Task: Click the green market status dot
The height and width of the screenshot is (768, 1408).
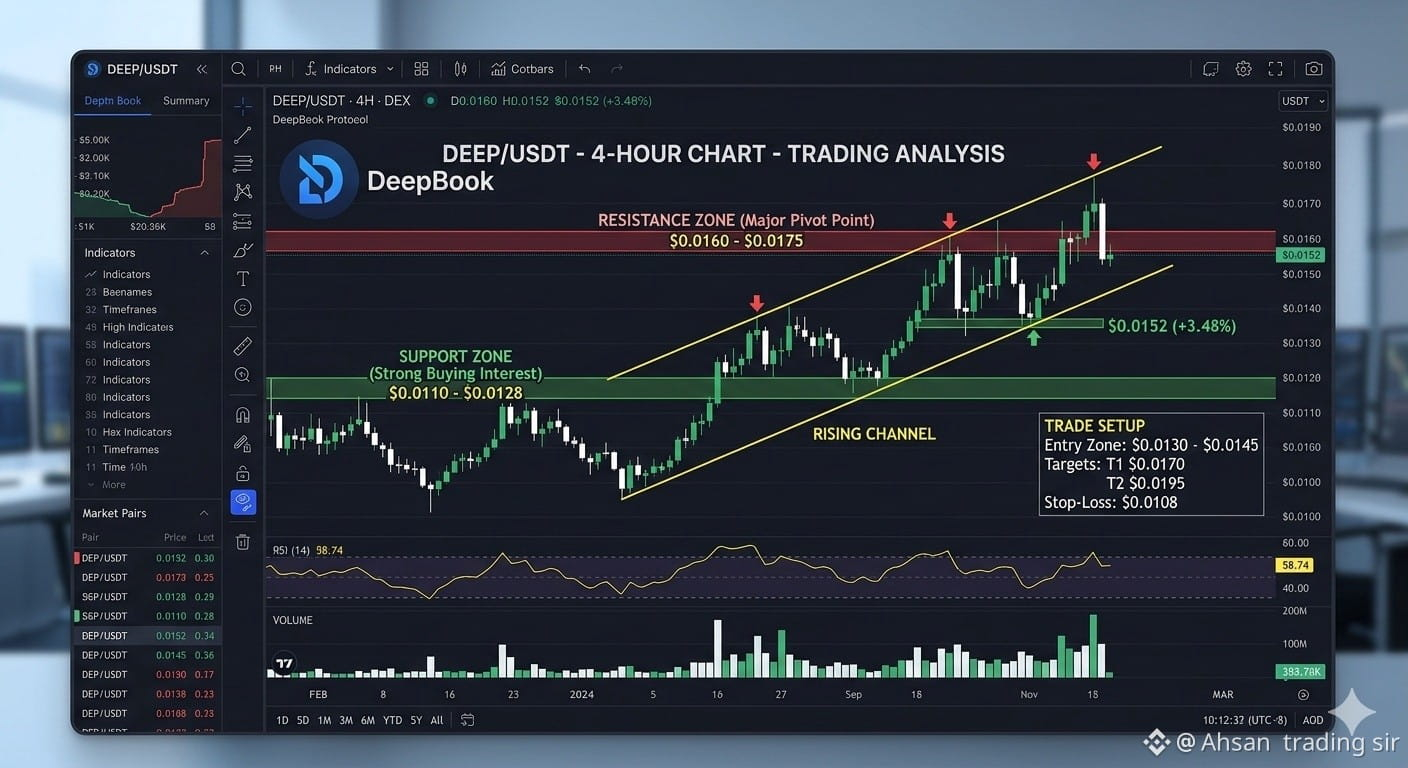Action: coord(431,100)
